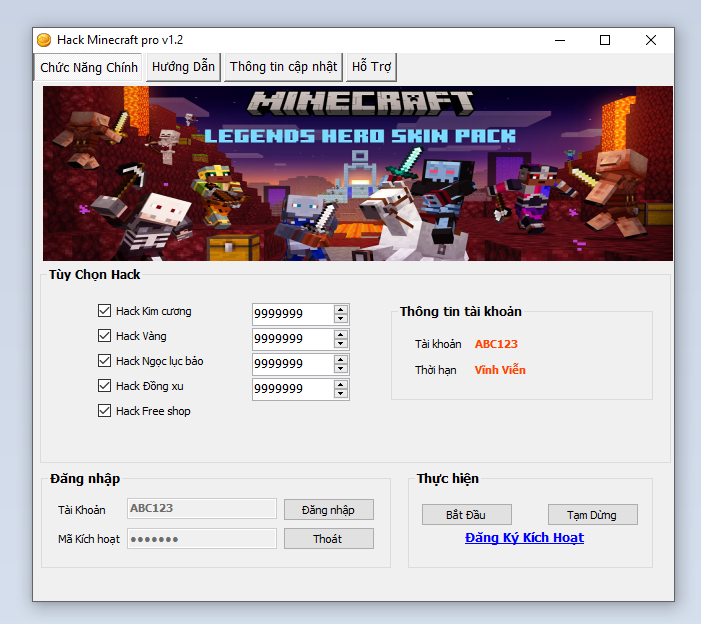Click the app icon in the title bar
The image size is (701, 624).
point(44,40)
